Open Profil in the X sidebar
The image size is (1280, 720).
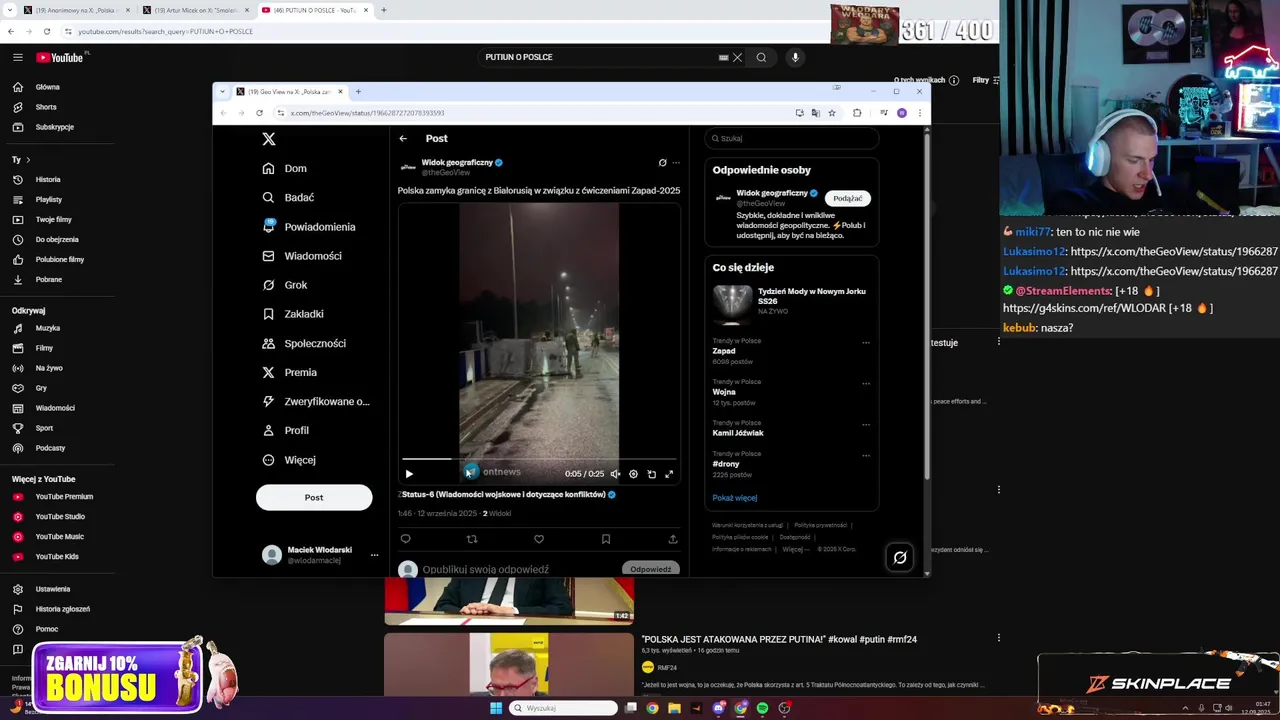286,430
